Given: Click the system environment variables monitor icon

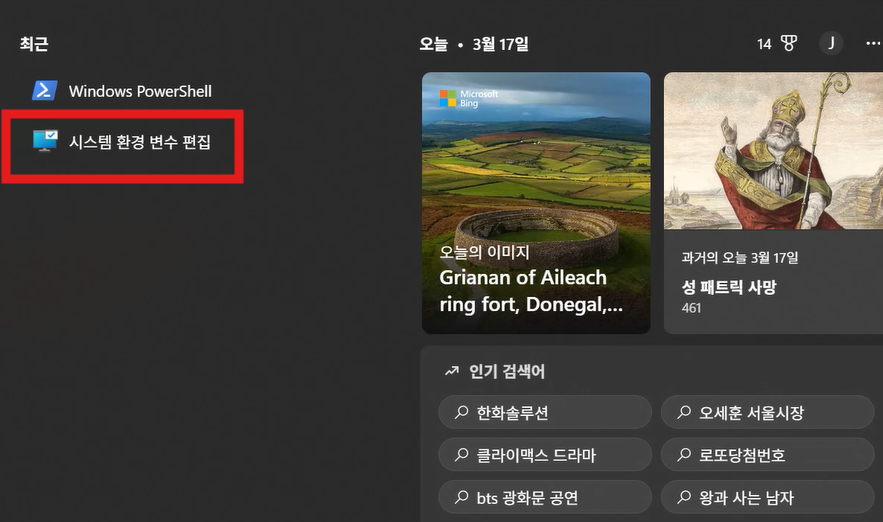Looking at the screenshot, I should point(45,141).
